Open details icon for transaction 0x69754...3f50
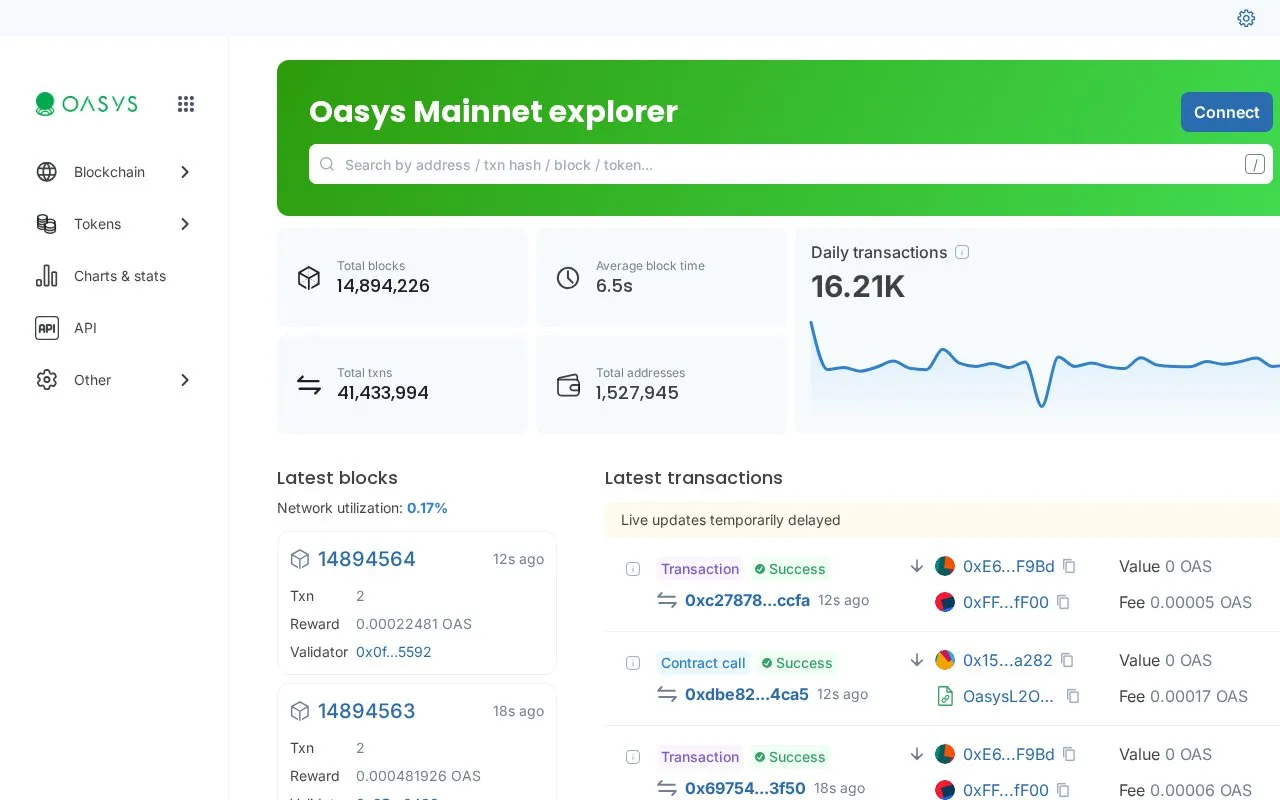1280x800 pixels. coord(633,757)
